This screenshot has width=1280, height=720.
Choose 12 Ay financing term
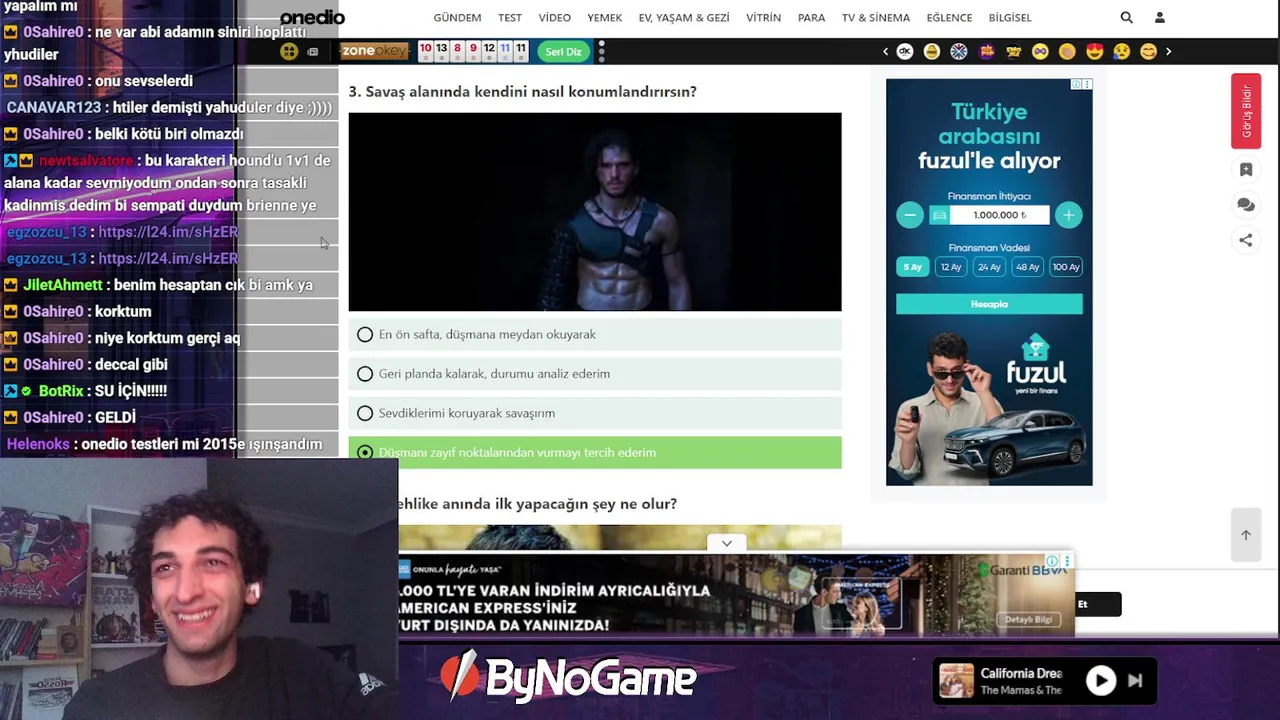950,267
